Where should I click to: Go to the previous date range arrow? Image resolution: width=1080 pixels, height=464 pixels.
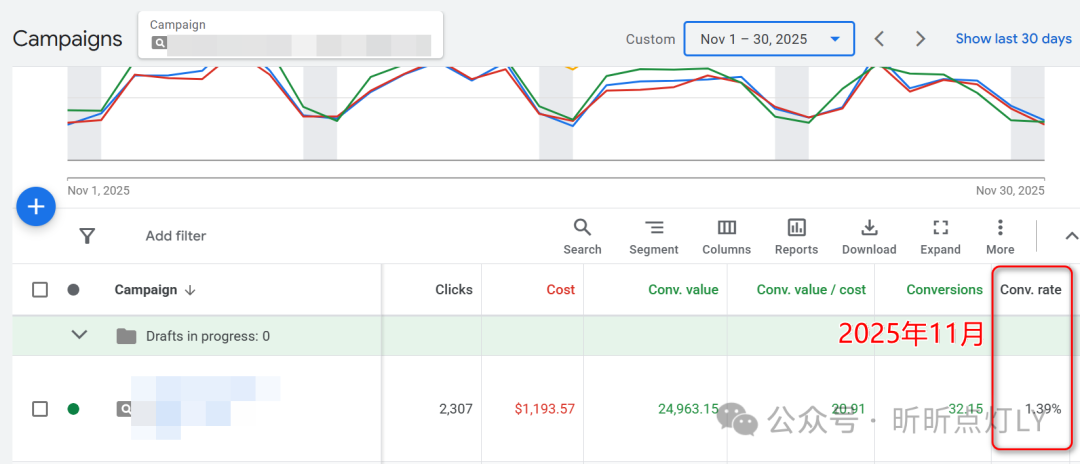[x=879, y=39]
